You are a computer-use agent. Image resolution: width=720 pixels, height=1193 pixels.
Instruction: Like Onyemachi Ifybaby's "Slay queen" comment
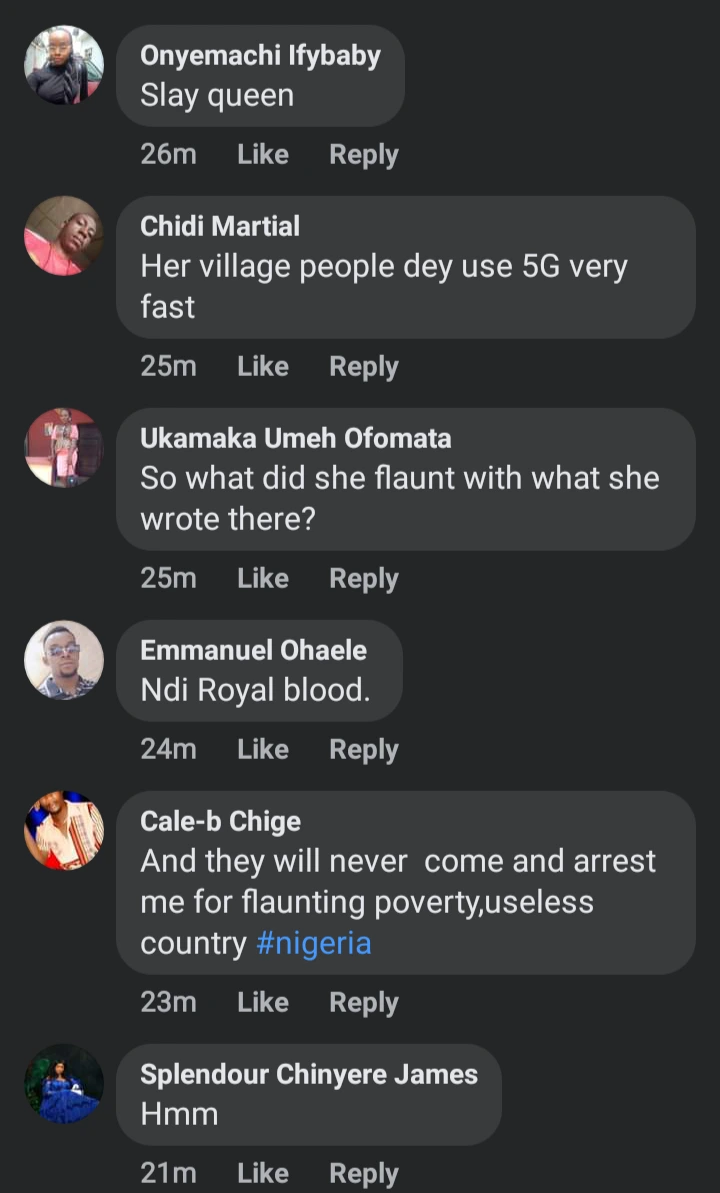click(x=263, y=155)
